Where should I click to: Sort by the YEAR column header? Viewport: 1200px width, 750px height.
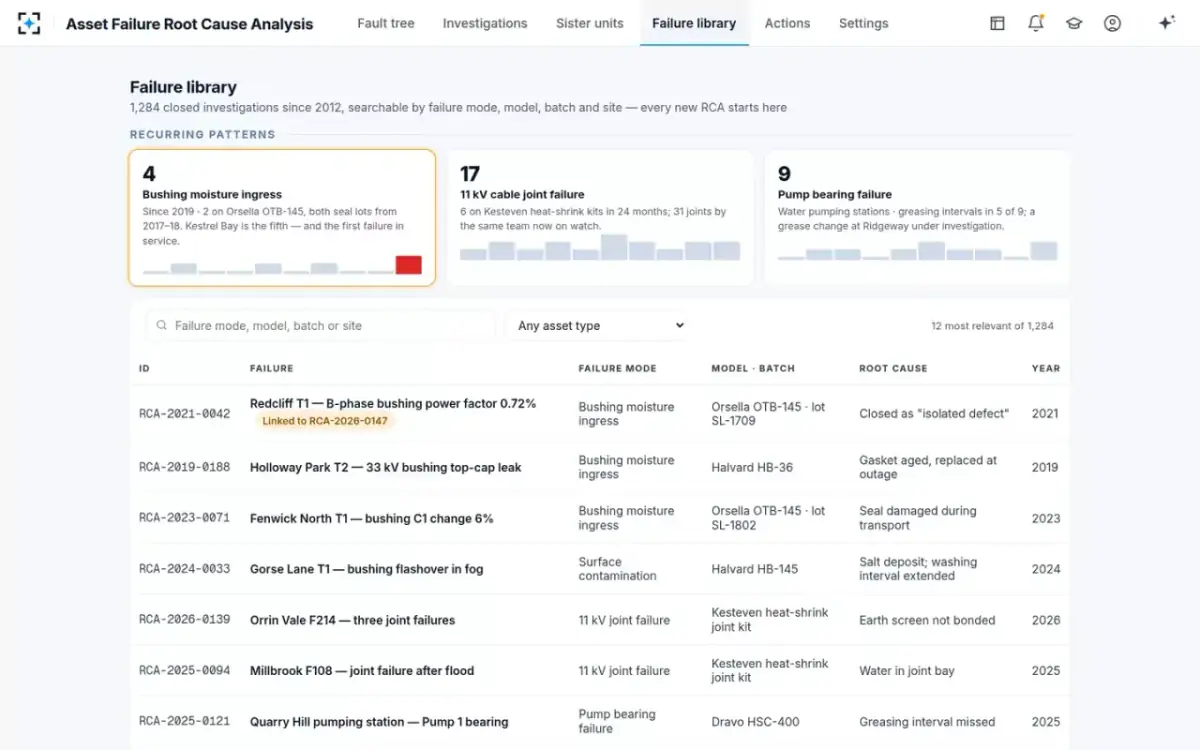tap(1045, 369)
